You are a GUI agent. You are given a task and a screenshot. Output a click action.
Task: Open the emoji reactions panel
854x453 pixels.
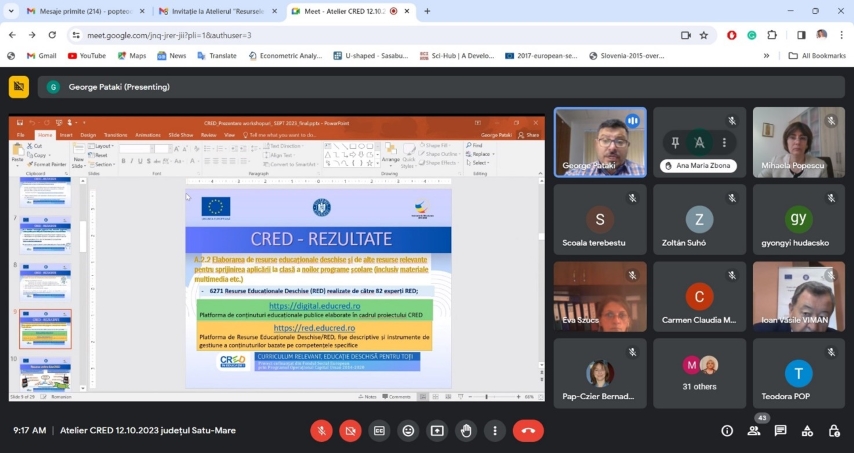(x=408, y=431)
